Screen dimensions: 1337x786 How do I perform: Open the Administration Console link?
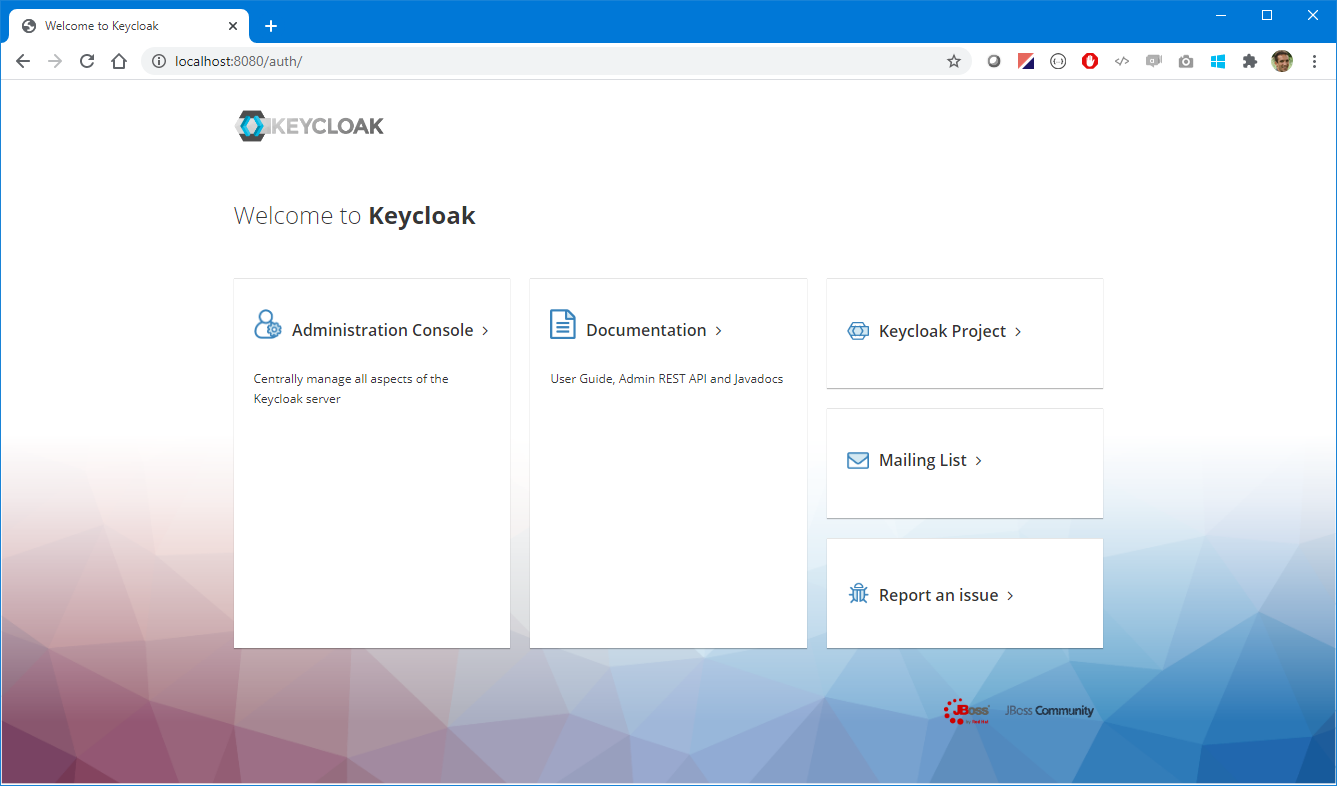pos(382,330)
